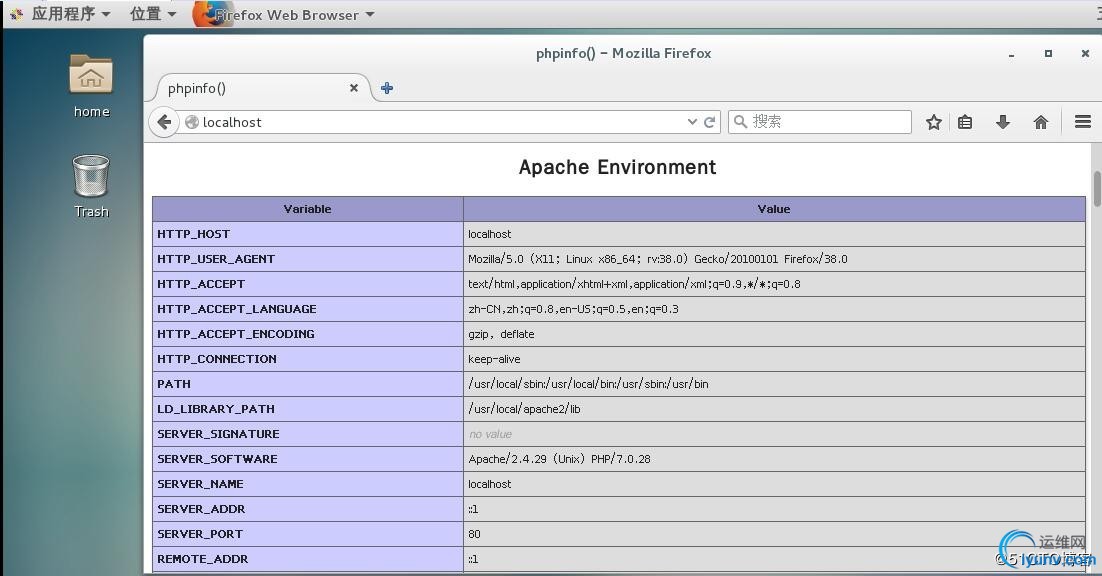This screenshot has height=576, width=1102.
Task: Click the SERVER_SIGNATURE cell
Action: (308, 434)
